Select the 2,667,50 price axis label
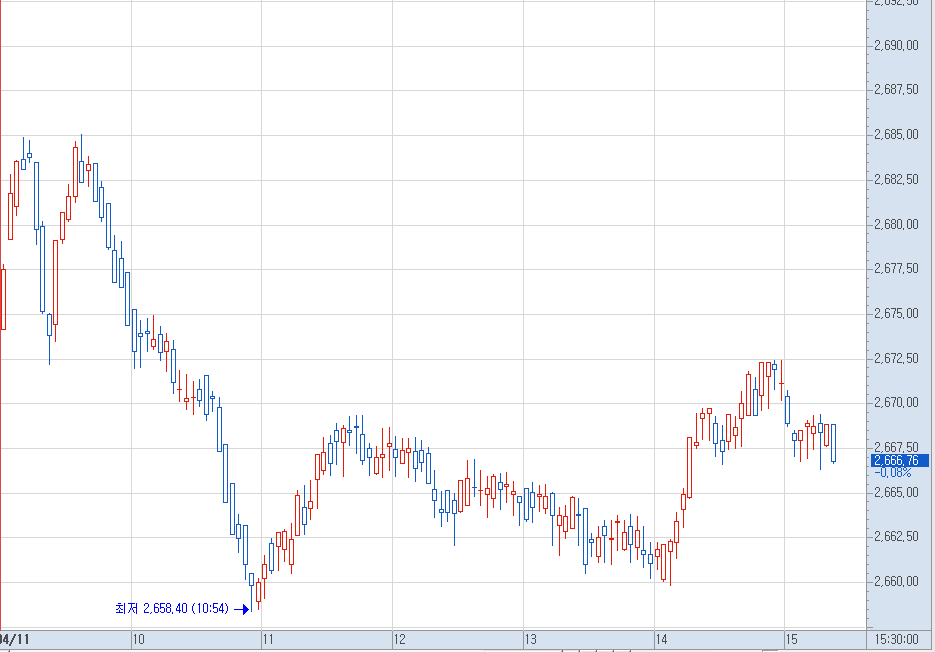Viewport: 935px width, 652px height. (x=896, y=447)
